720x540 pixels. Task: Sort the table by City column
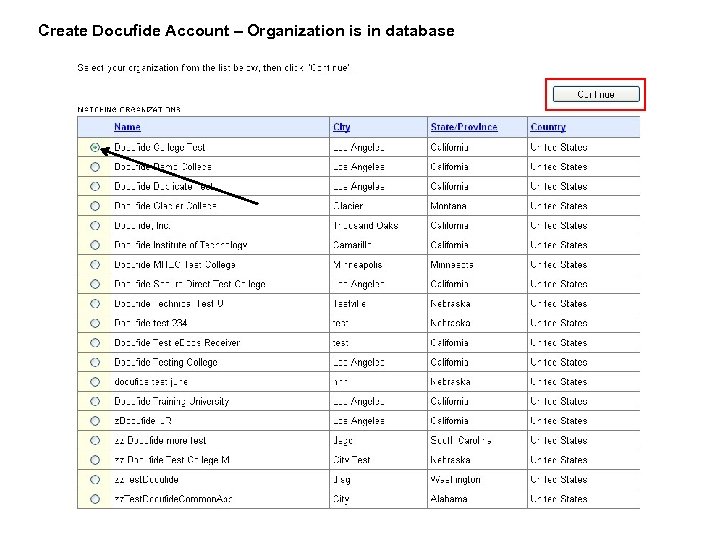(342, 127)
